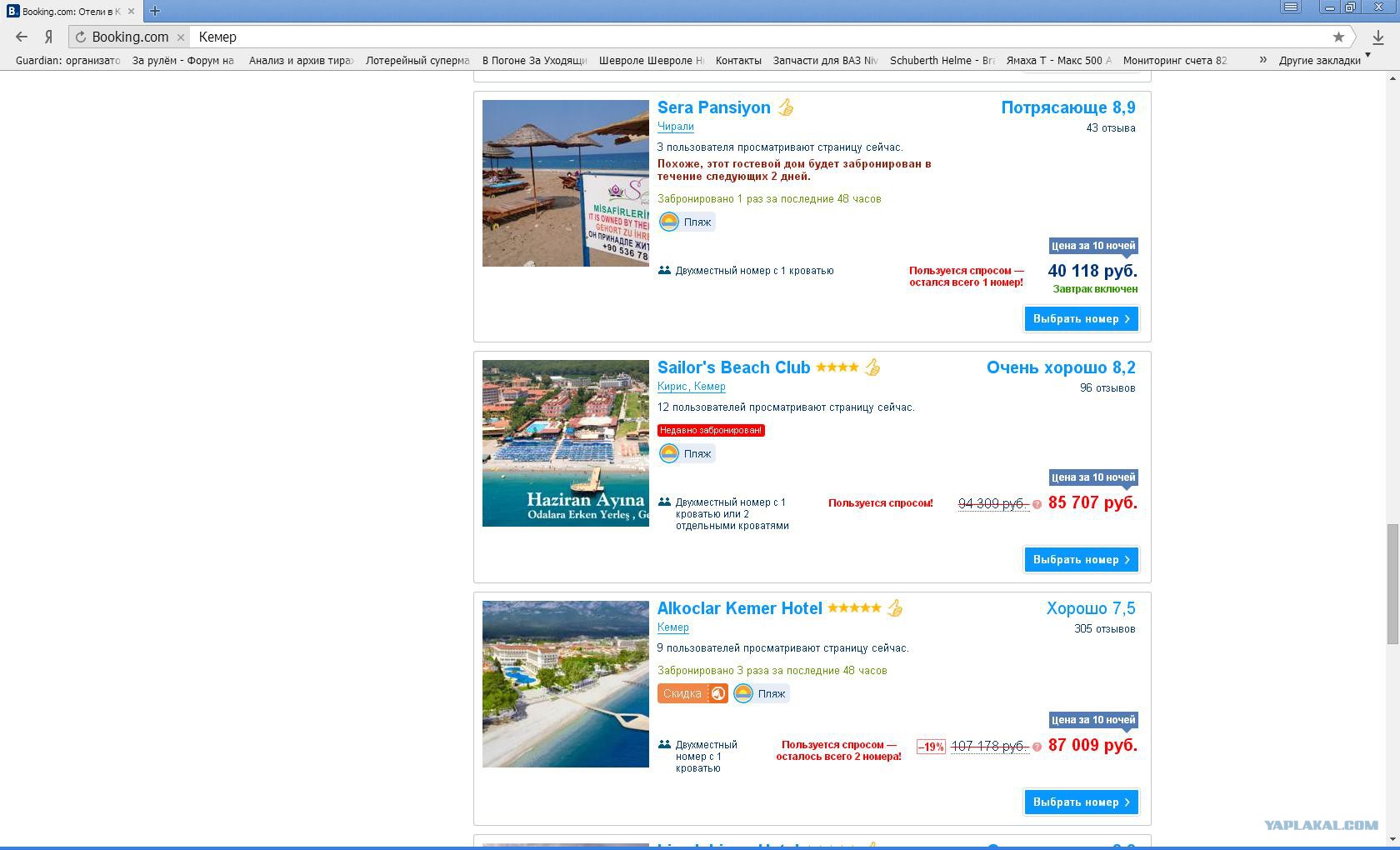Open the Sailor's Beach Club aerial photo
The width and height of the screenshot is (1400, 850).
[565, 443]
